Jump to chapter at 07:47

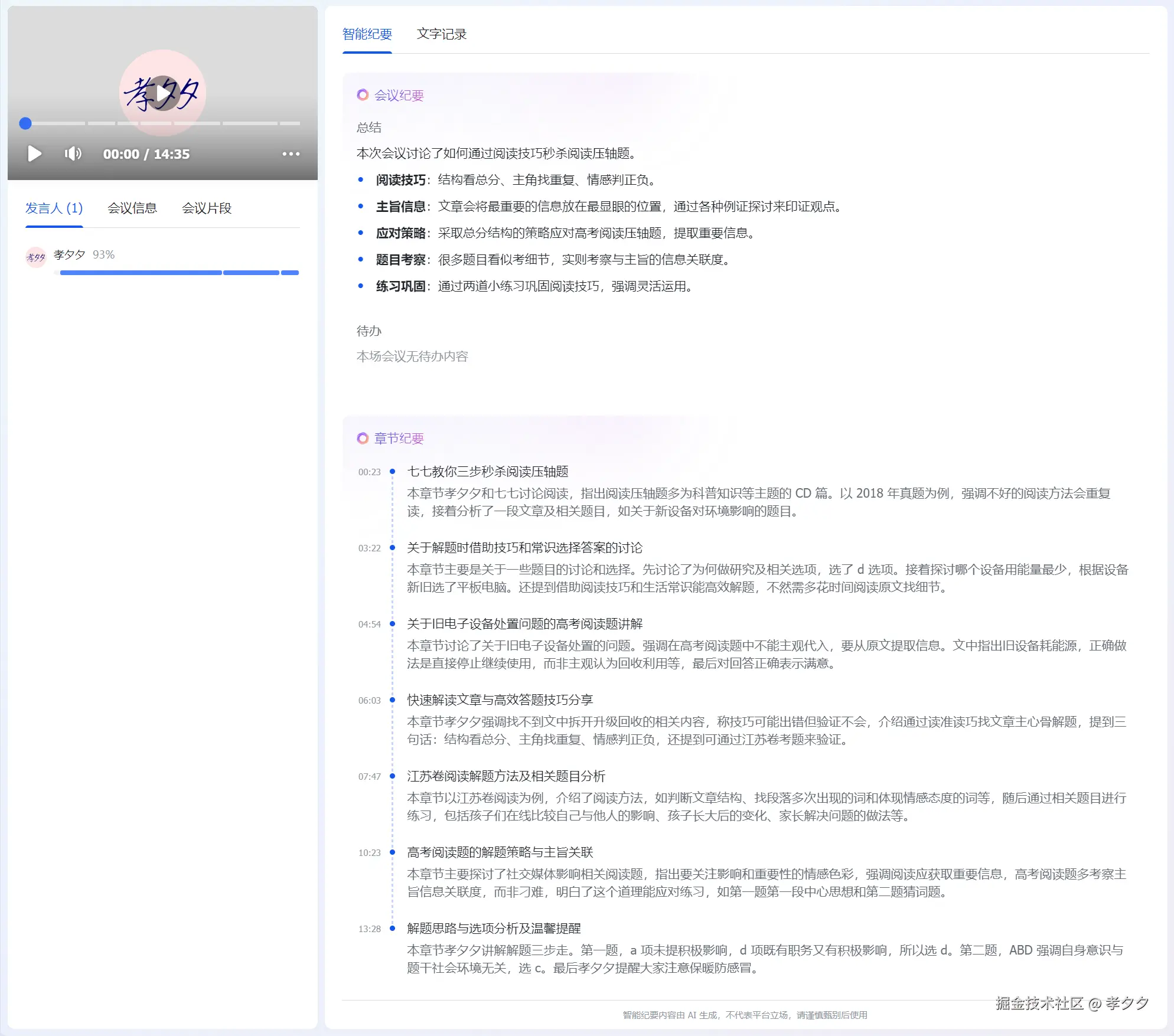point(369,776)
